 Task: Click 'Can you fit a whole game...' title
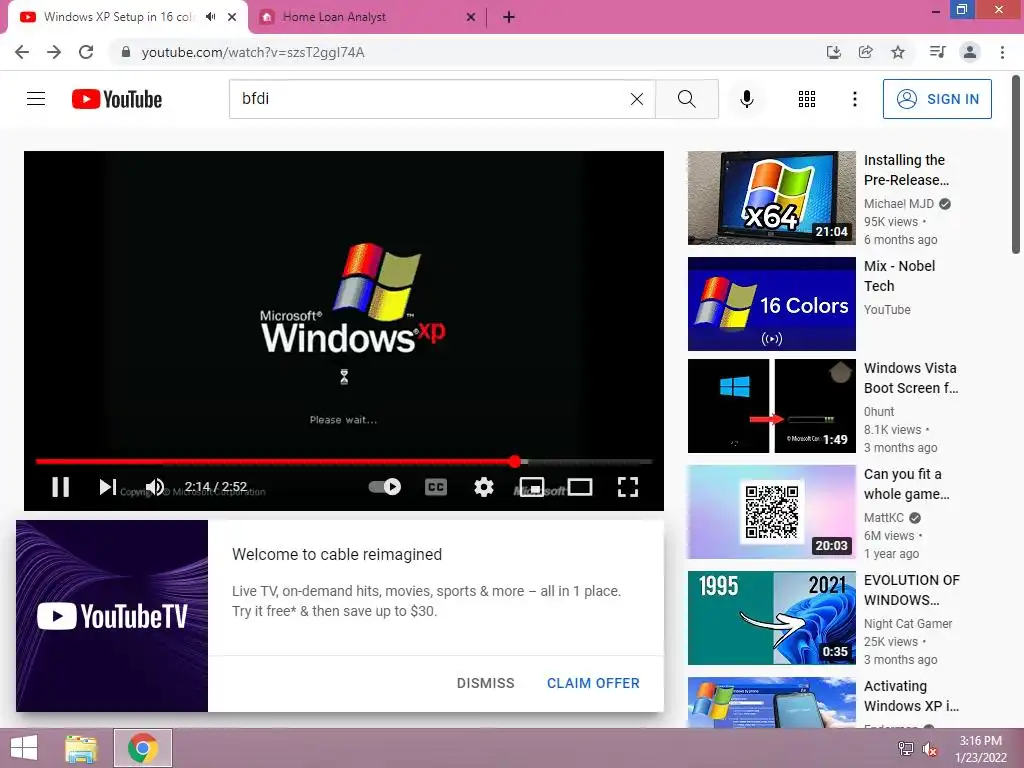[906, 484]
